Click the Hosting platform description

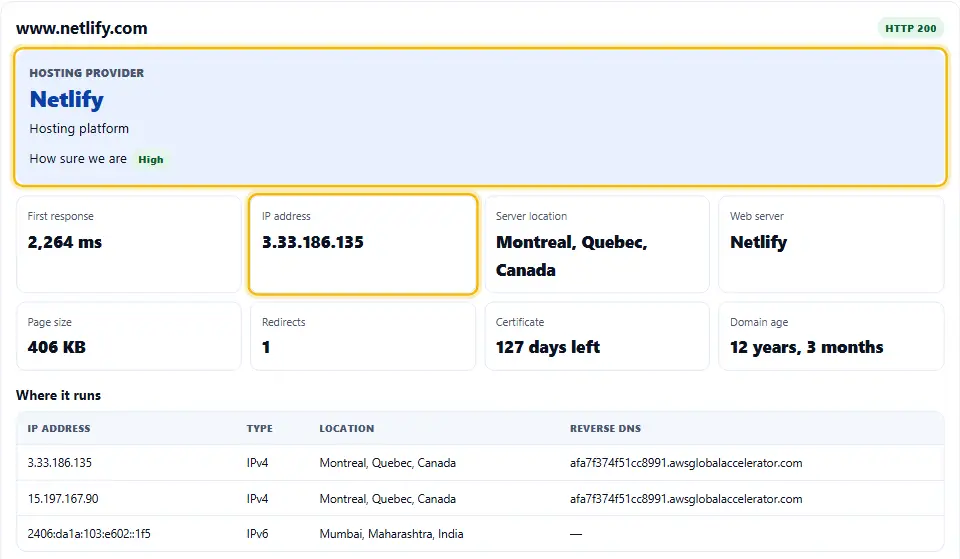[x=79, y=129]
